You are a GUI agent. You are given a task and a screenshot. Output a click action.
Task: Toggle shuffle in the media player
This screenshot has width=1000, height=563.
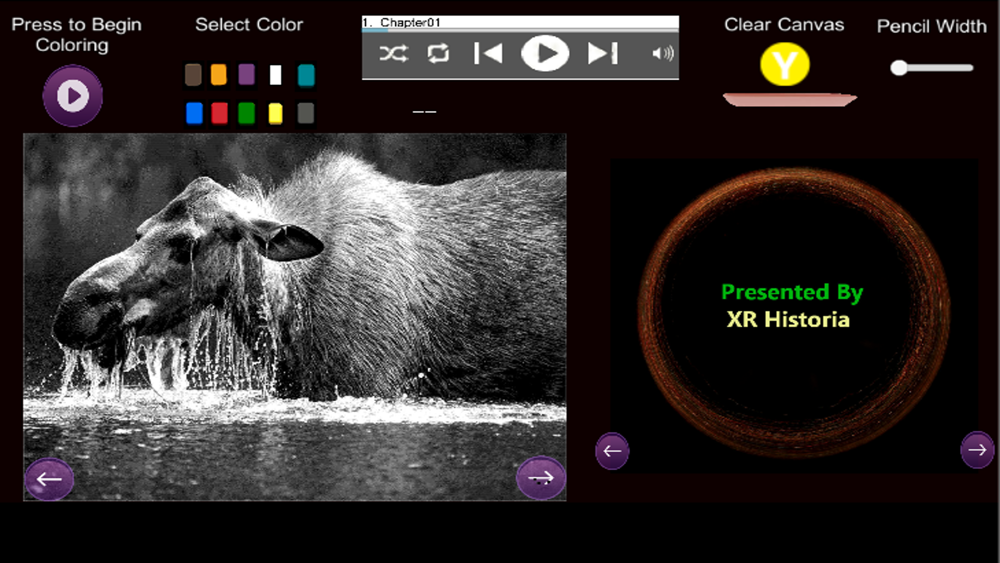[393, 54]
